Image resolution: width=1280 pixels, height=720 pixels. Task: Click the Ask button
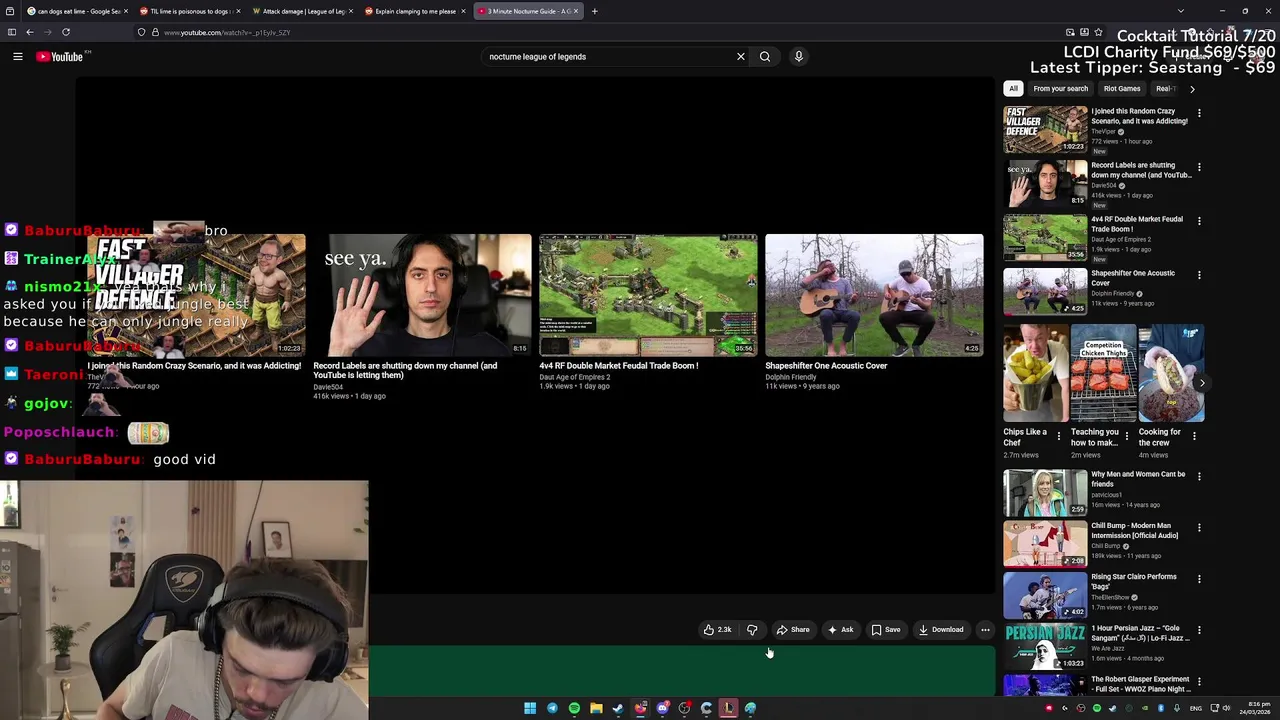pyautogui.click(x=840, y=630)
